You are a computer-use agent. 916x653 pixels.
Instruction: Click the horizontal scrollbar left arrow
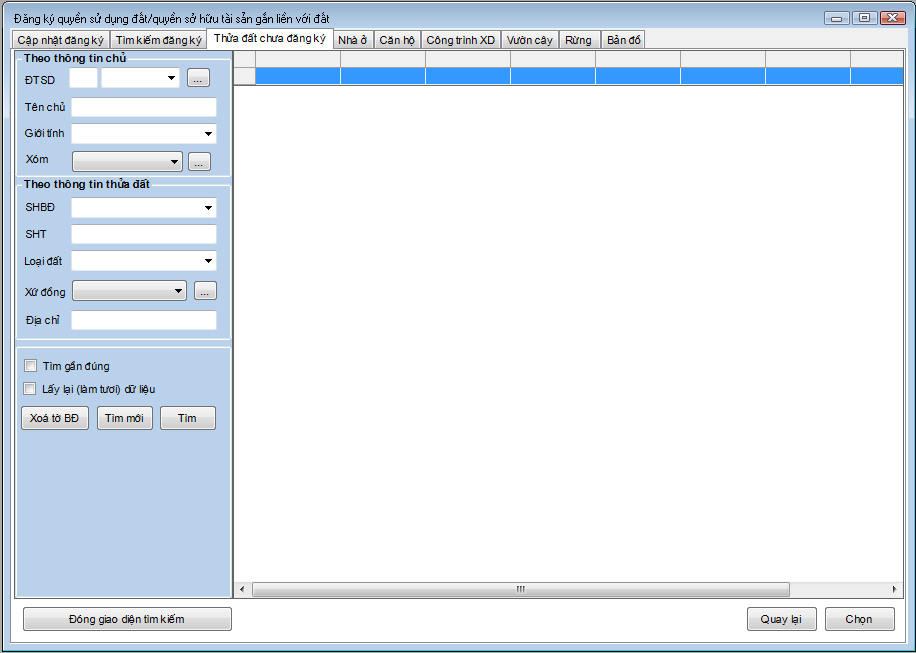point(242,590)
